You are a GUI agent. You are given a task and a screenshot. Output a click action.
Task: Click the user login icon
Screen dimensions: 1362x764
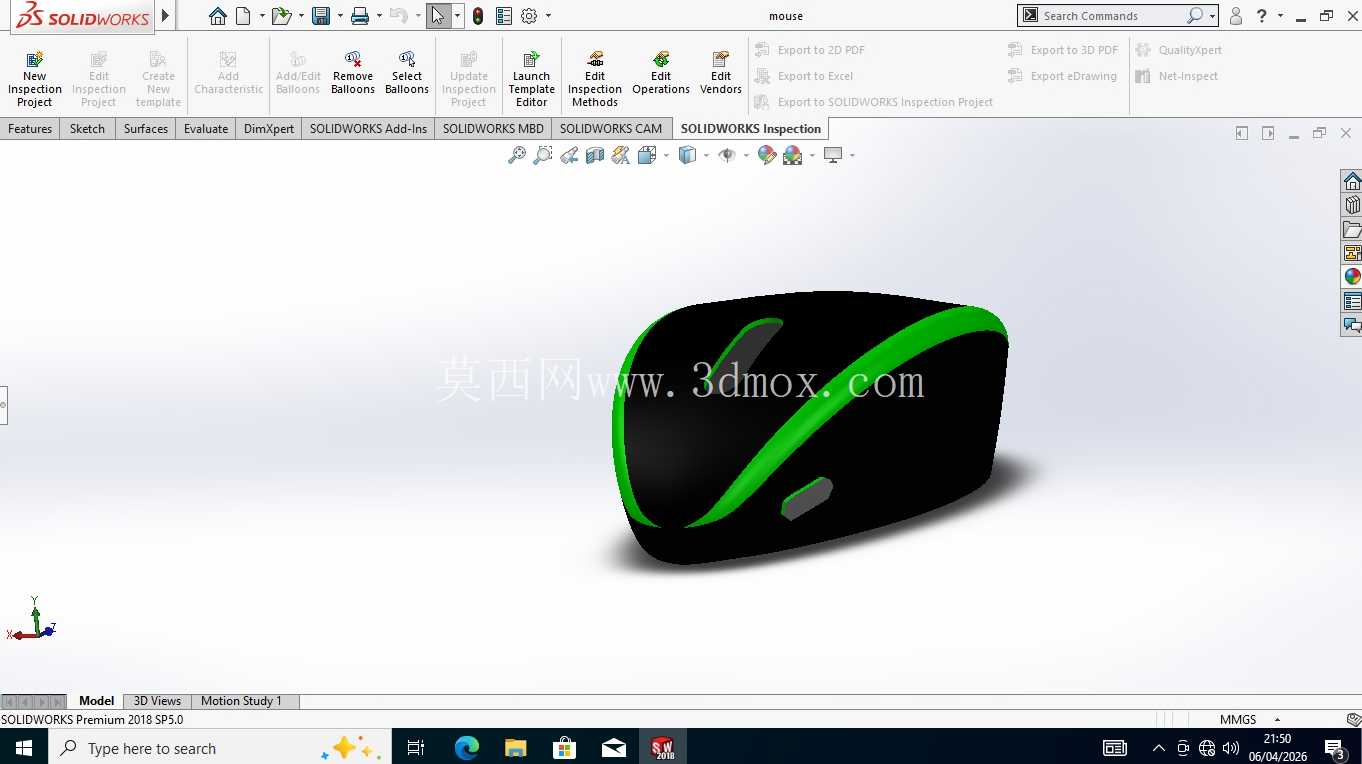pos(1236,16)
